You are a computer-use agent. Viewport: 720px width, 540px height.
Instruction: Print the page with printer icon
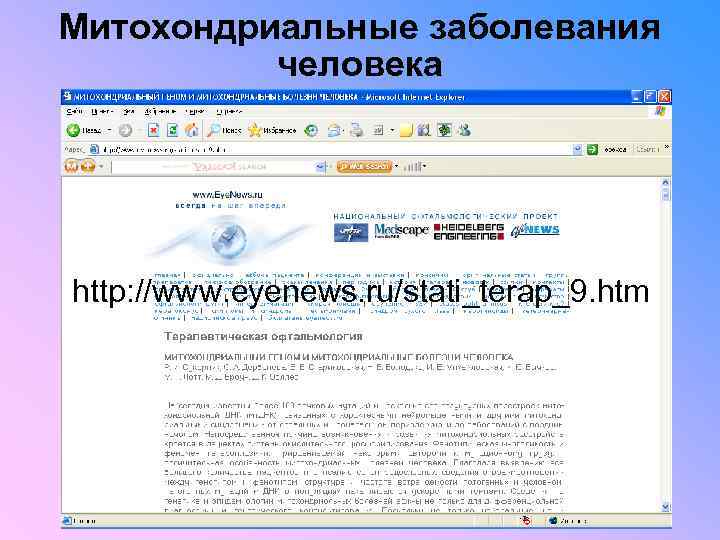(x=356, y=130)
